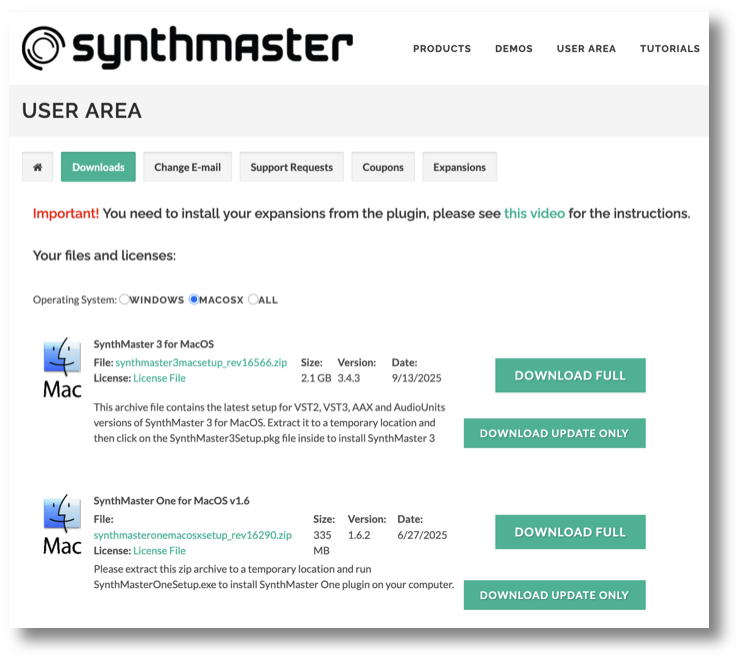The image size is (742, 661).
Task: Click Mac icon for SynthMaster 3
Action: tap(62, 368)
